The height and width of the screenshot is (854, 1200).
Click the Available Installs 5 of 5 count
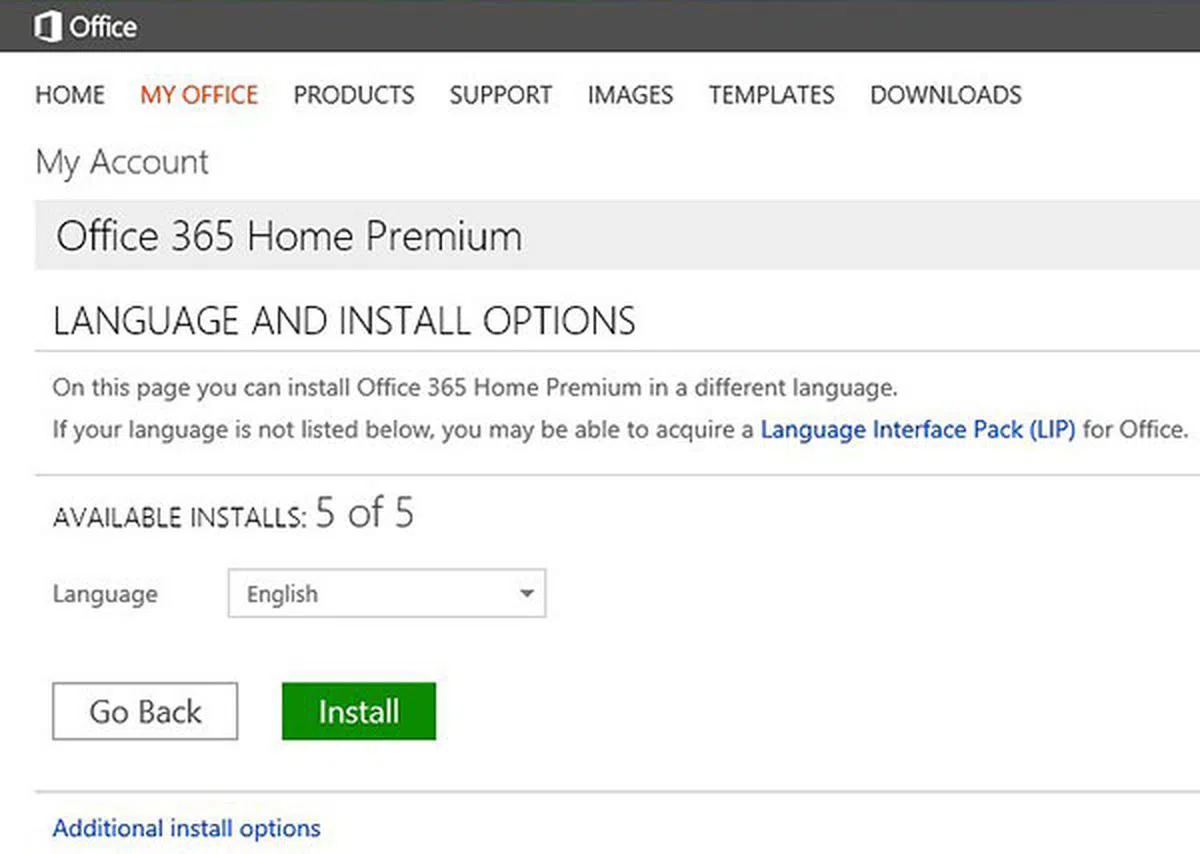(x=363, y=514)
